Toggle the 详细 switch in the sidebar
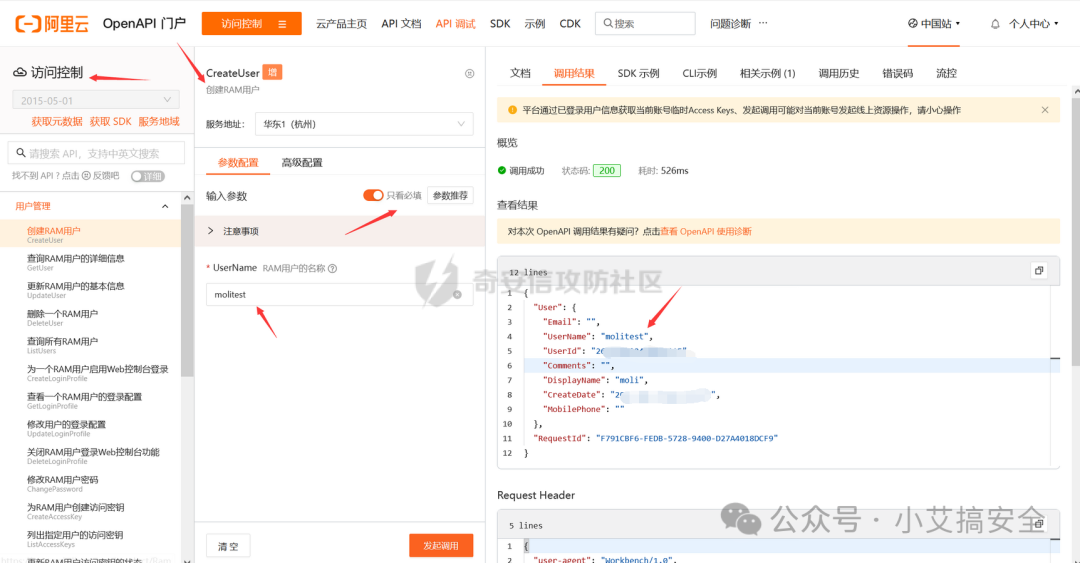 [x=147, y=176]
